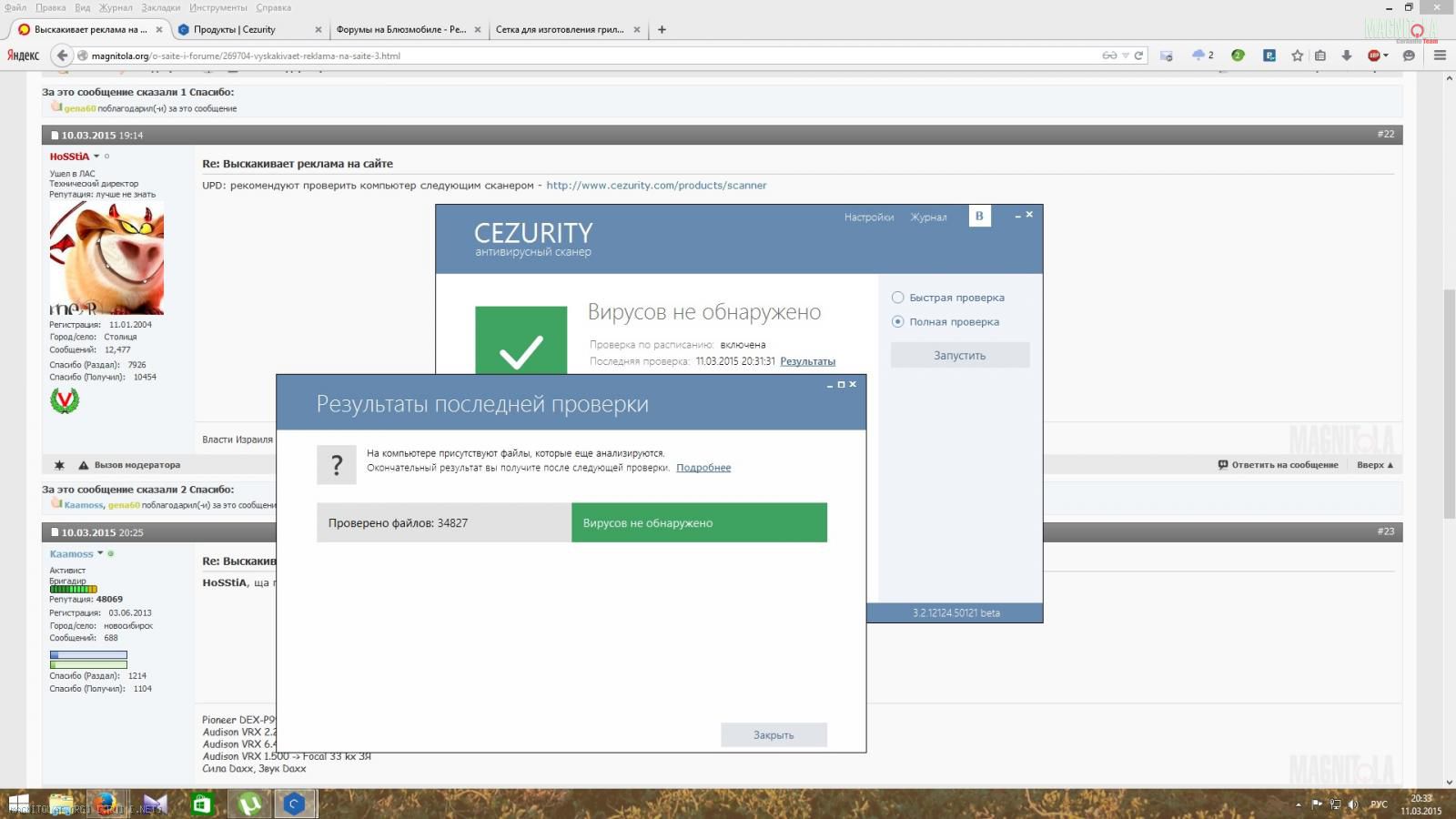The image size is (1456, 819).
Task: Open the Подробнее link in results window
Action: (x=703, y=468)
